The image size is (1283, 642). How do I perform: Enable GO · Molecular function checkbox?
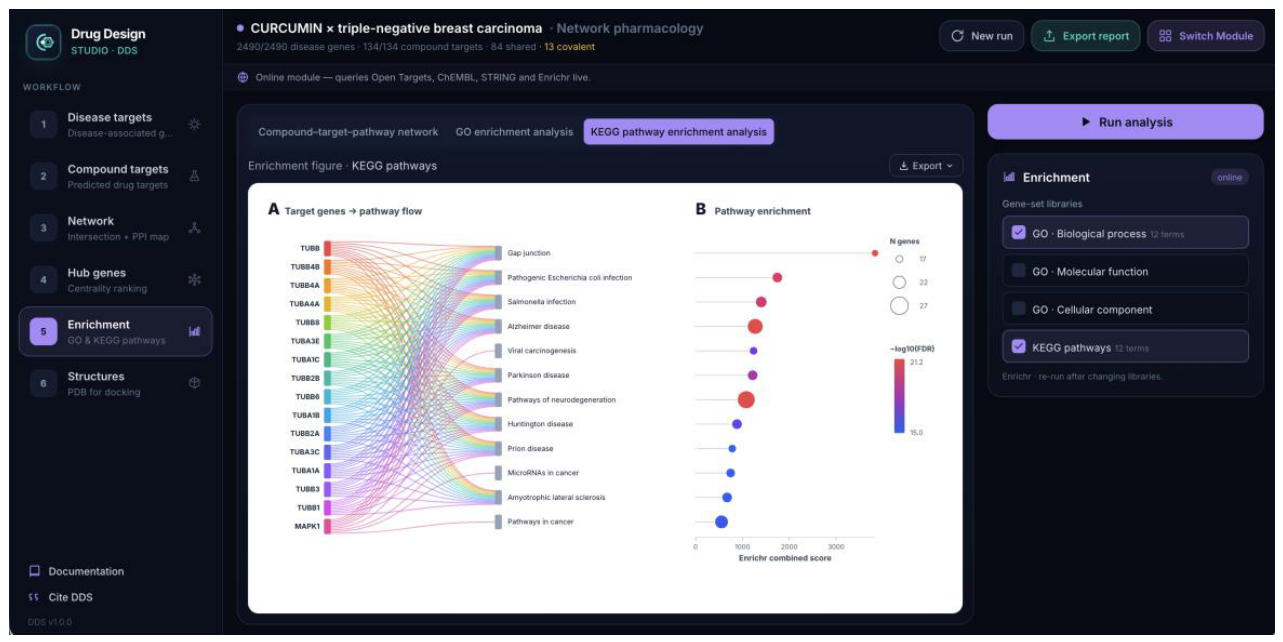(x=1019, y=271)
